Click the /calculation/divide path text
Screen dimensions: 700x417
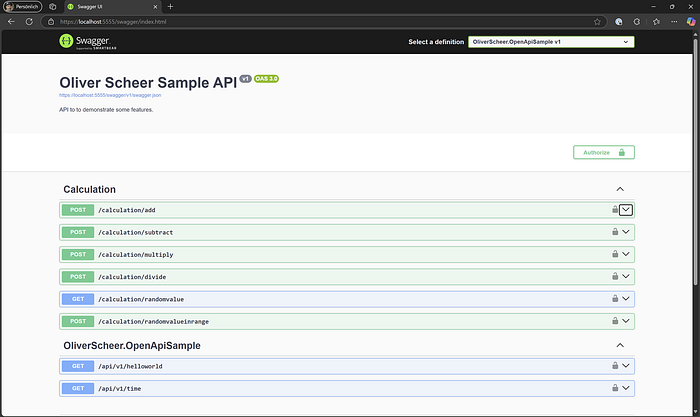tap(132, 277)
